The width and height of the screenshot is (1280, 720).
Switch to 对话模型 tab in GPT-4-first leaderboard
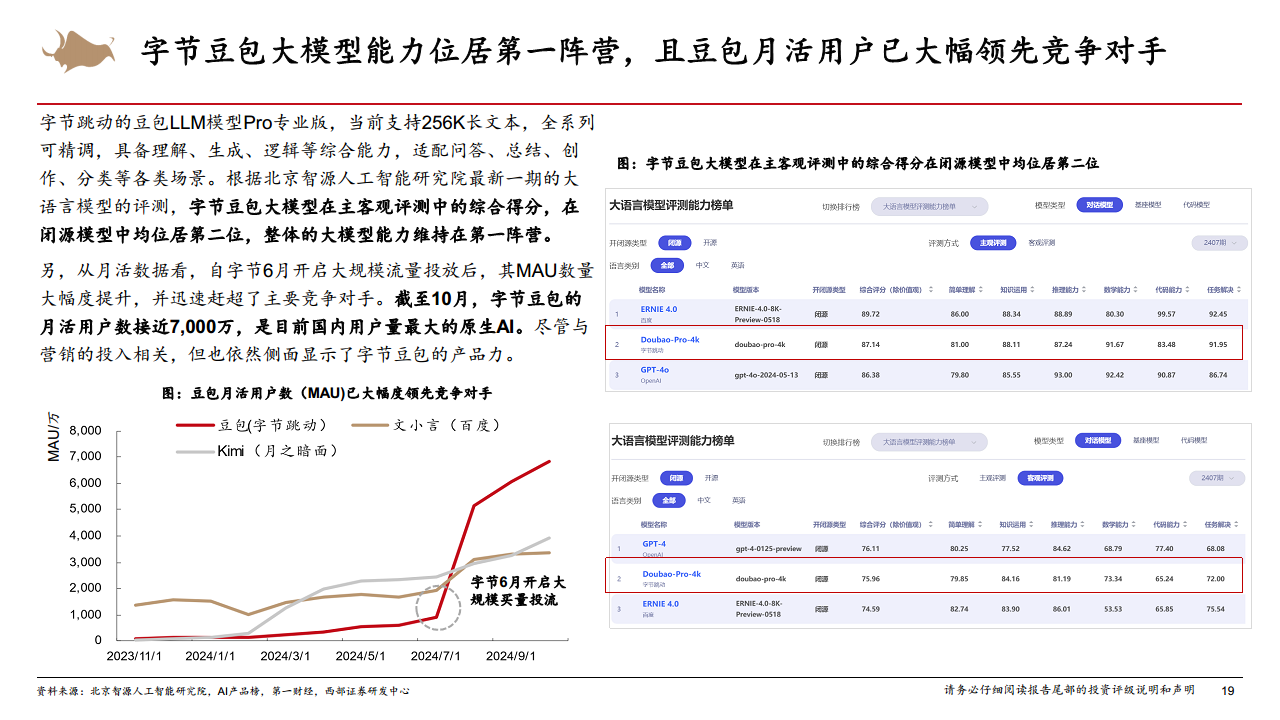tap(1098, 440)
